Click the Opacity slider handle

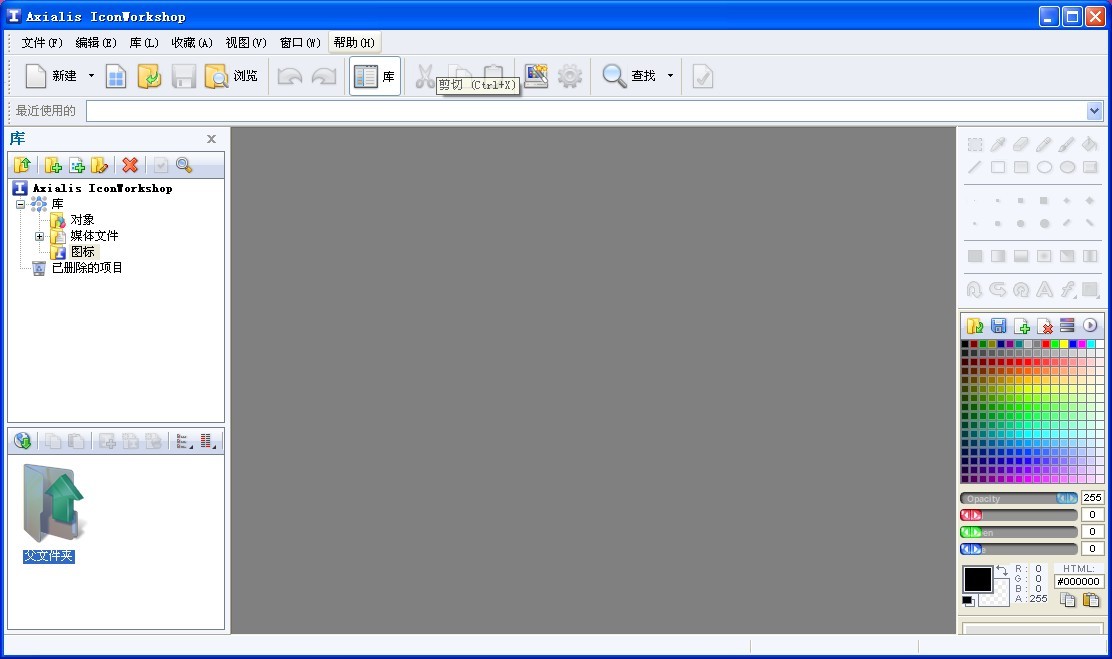pos(1067,498)
